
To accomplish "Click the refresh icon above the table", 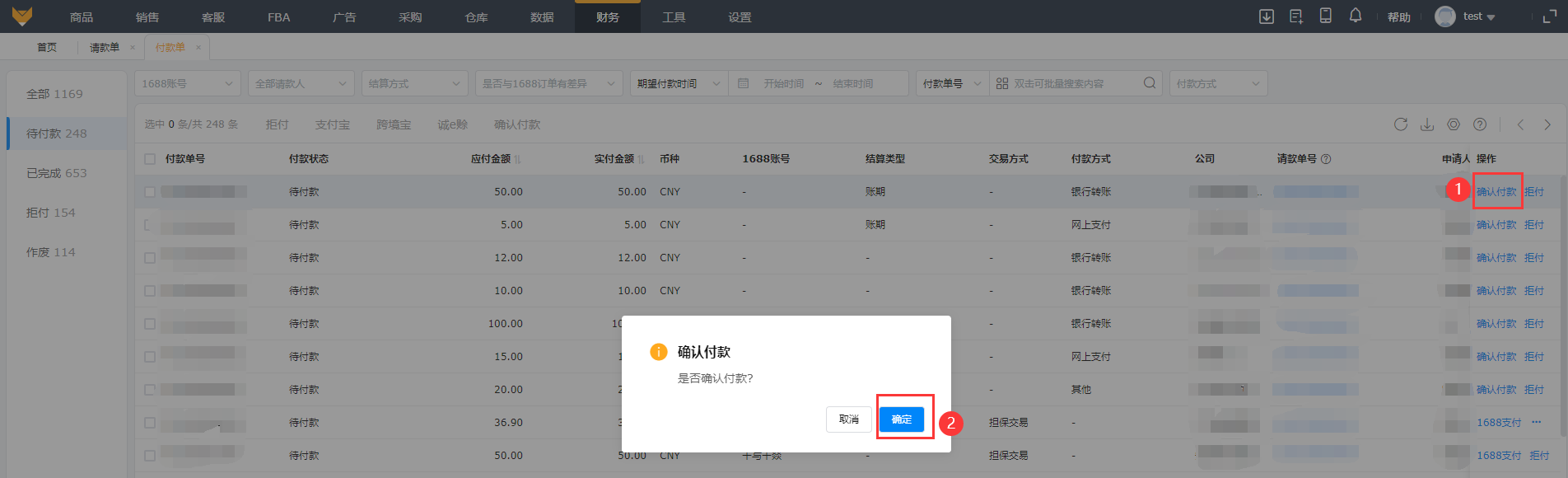I will [x=1401, y=124].
